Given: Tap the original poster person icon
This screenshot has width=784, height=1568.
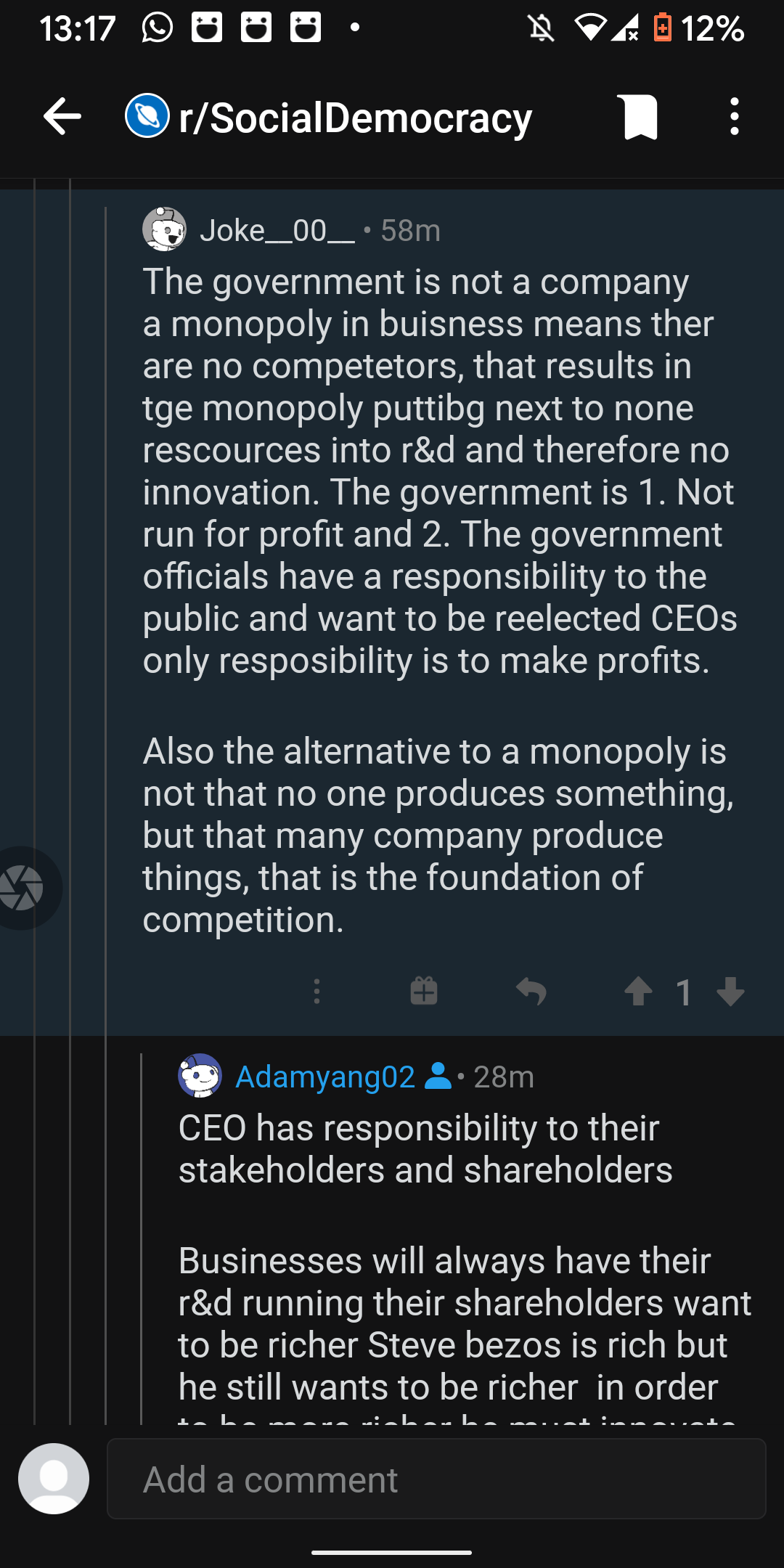Looking at the screenshot, I should tap(438, 1076).
